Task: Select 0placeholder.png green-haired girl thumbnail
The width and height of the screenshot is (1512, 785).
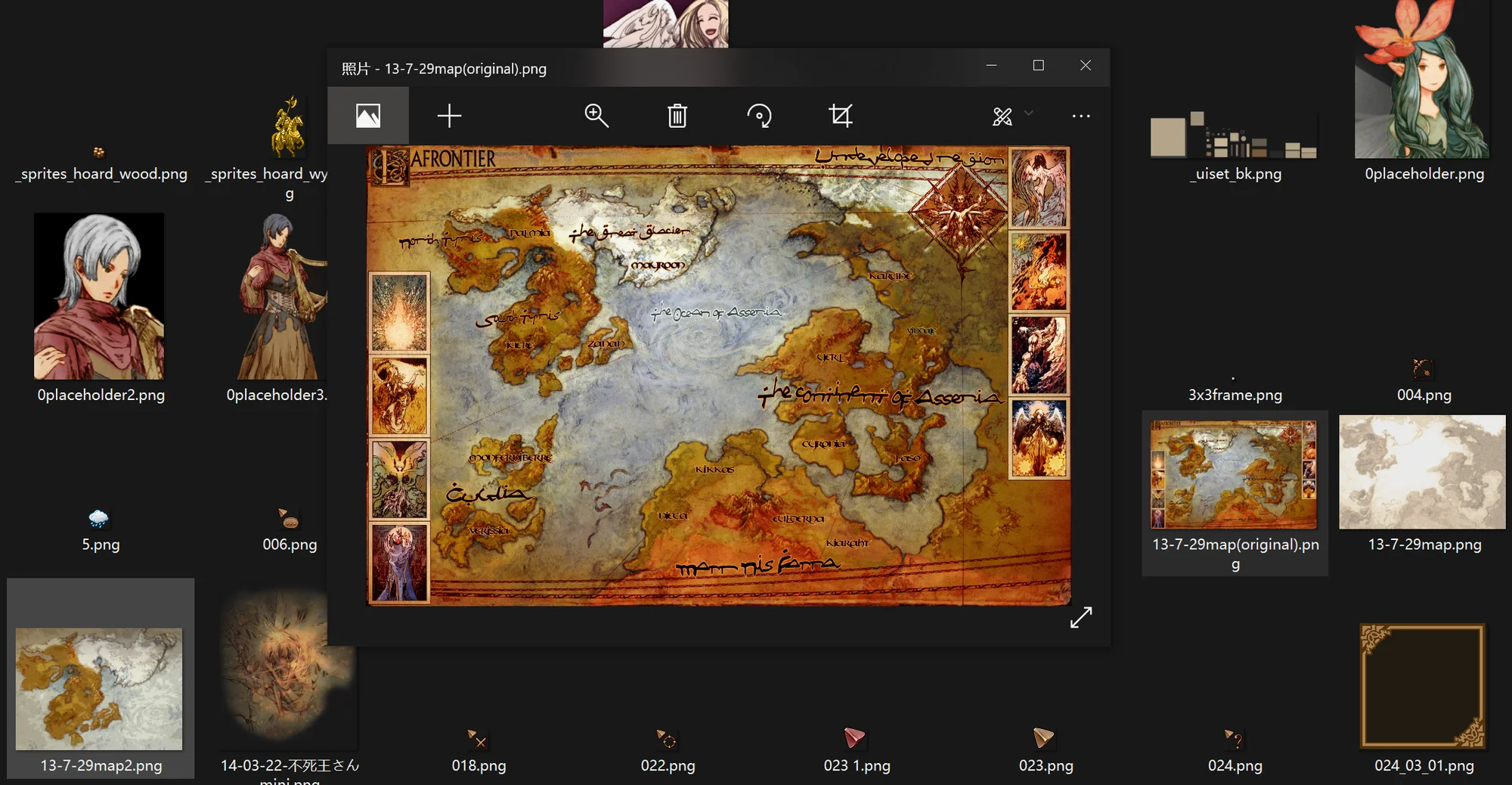Action: [x=1422, y=79]
